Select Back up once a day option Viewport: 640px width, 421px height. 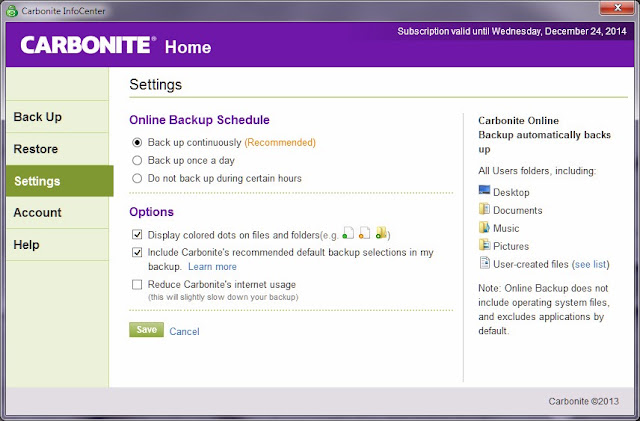137,160
